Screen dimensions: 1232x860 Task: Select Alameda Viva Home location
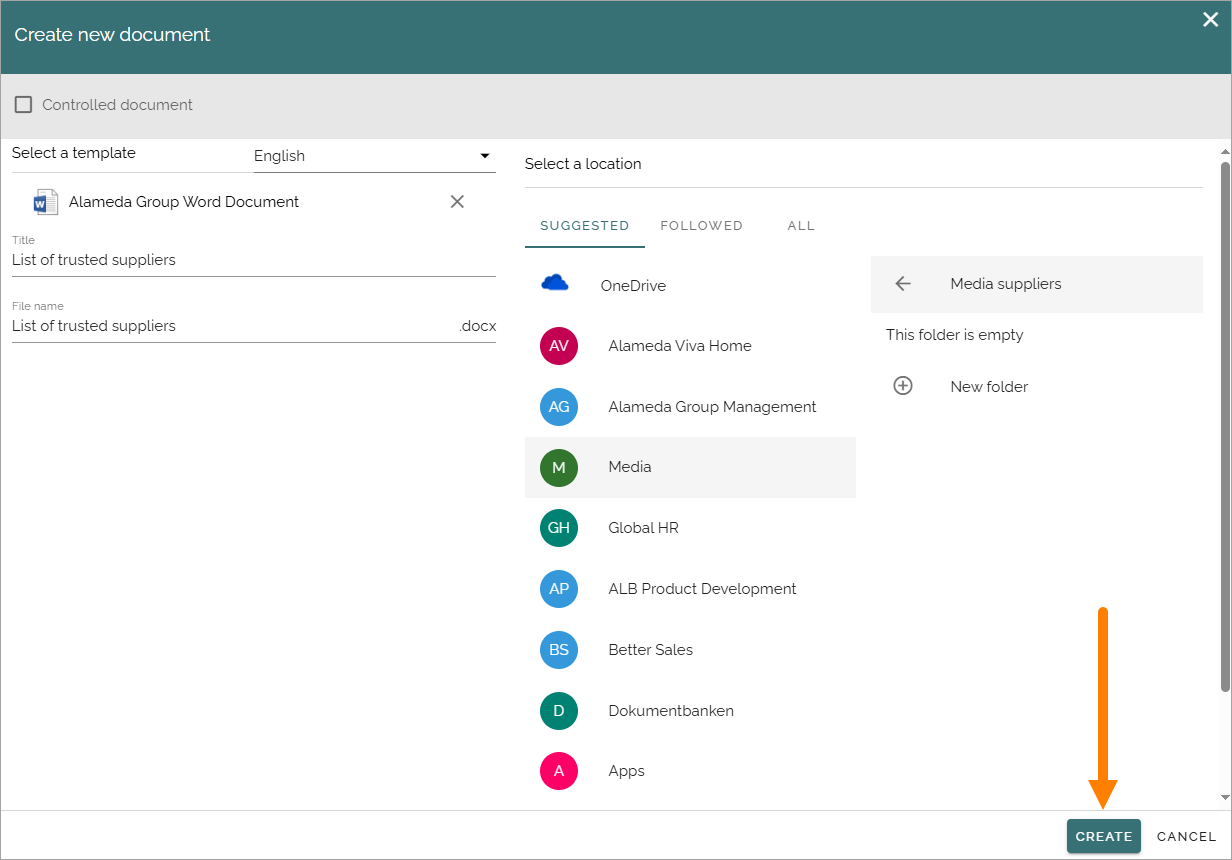pyautogui.click(x=690, y=346)
